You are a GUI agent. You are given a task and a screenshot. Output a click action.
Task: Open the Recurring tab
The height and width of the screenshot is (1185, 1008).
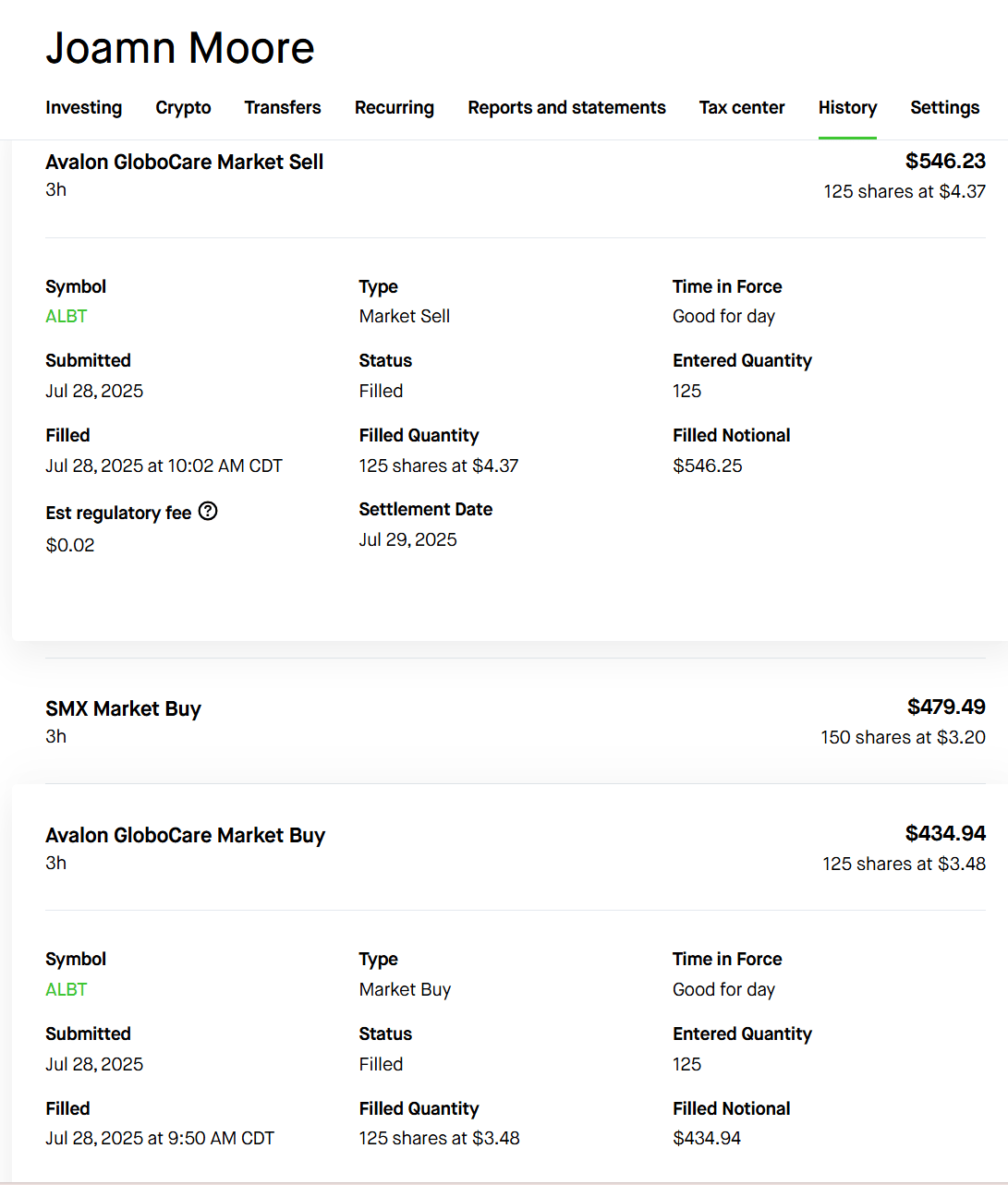[395, 107]
